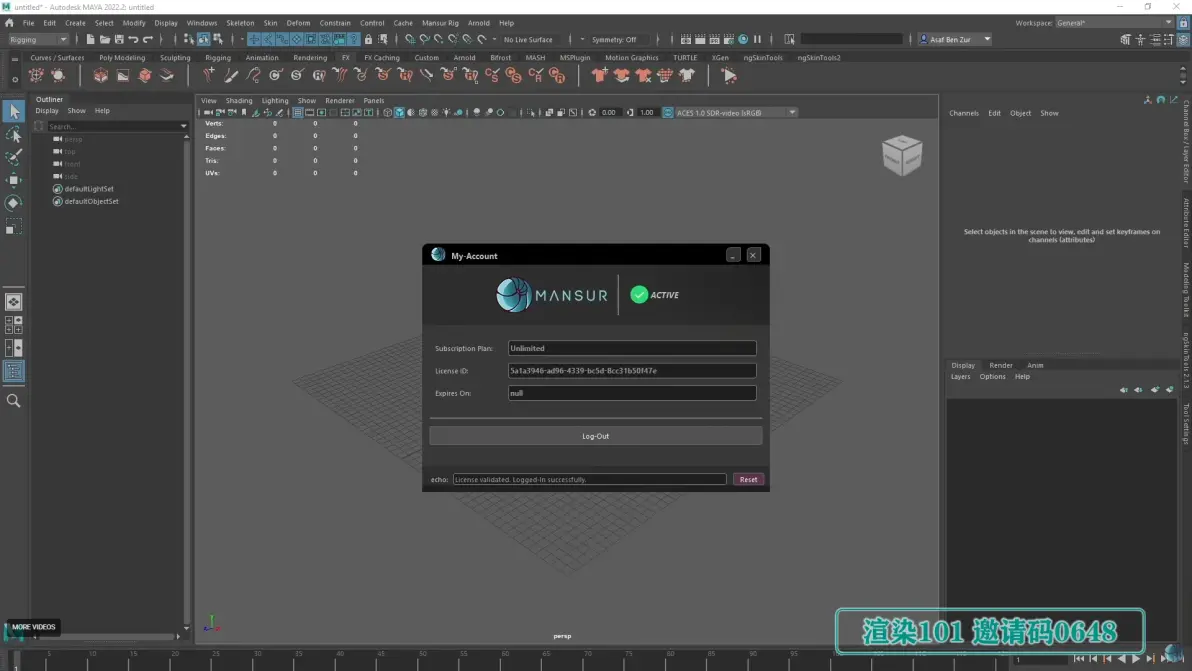
Task: Open the Channels menu in Channel Box
Action: 963,113
